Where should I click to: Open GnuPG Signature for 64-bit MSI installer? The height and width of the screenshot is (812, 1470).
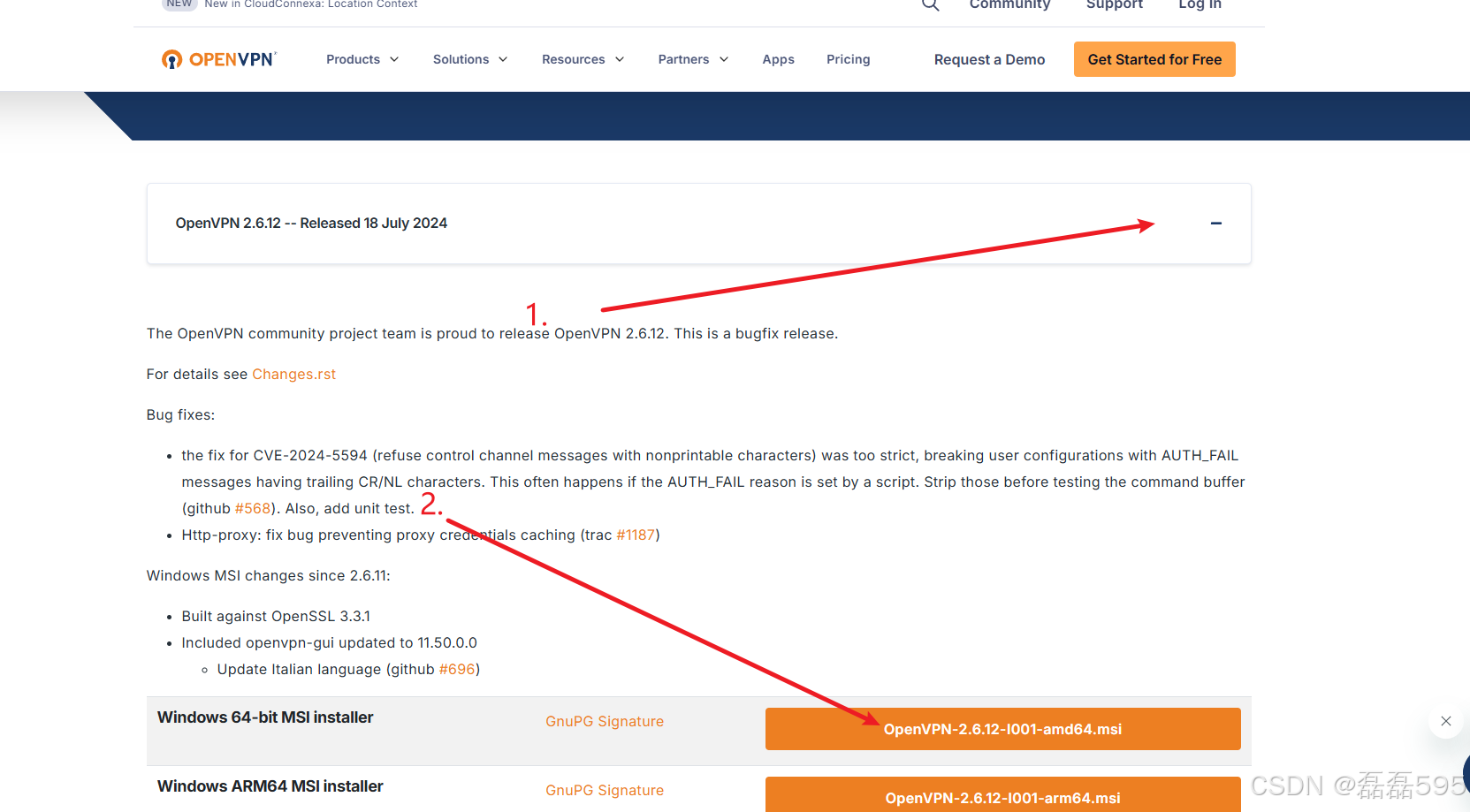(605, 722)
